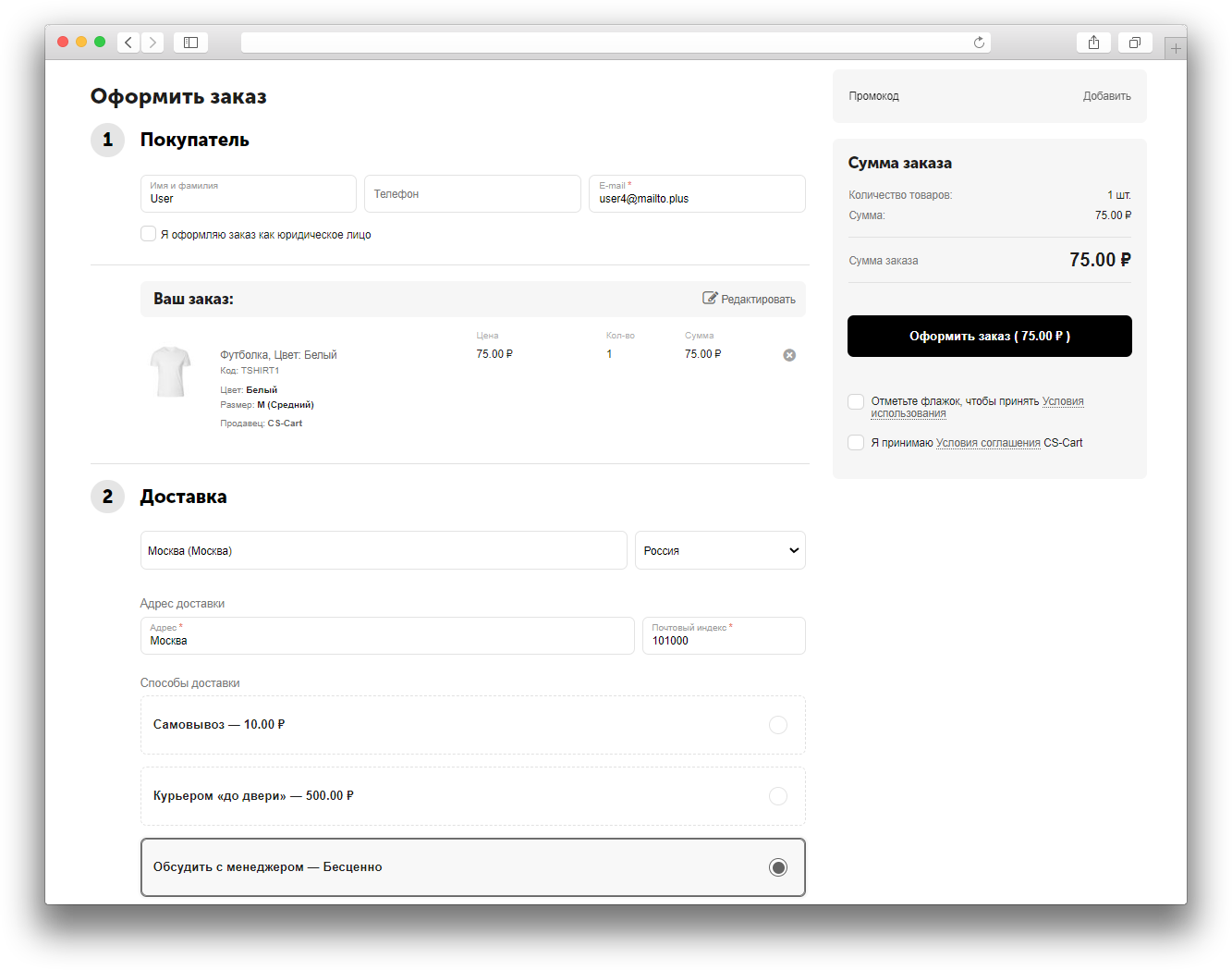This screenshot has width=1232, height=970.
Task: Toggle the browser sidebar icon
Action: tap(190, 43)
